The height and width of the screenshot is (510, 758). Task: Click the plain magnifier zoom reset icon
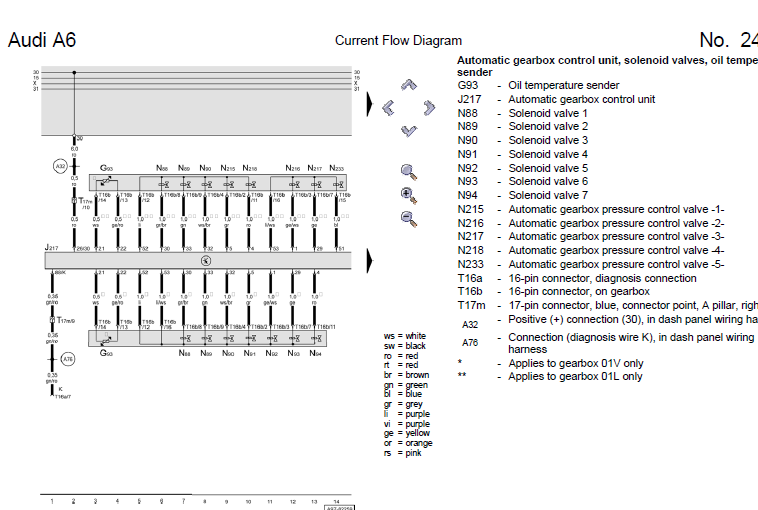409,172
